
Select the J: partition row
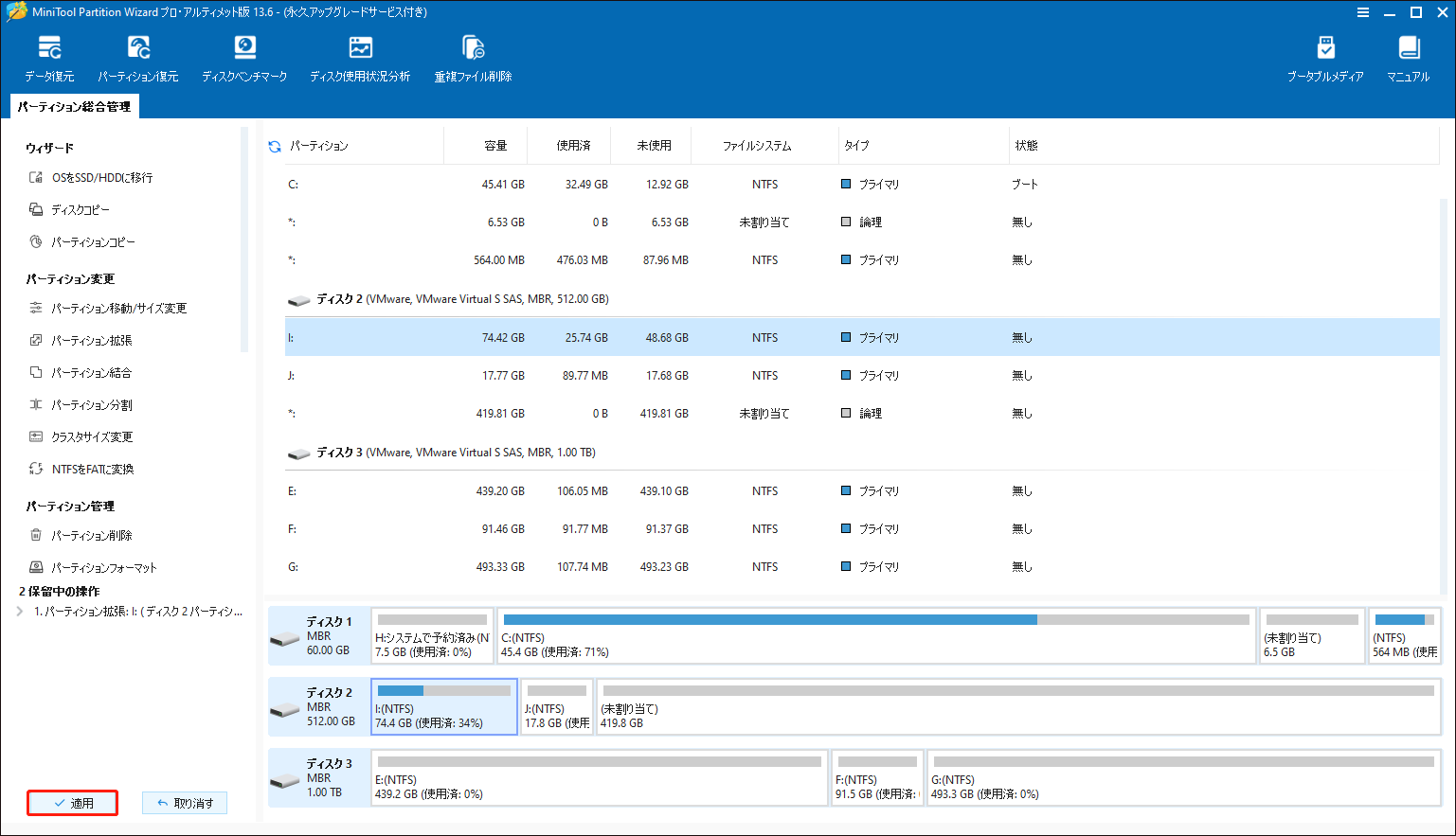[x=862, y=376]
